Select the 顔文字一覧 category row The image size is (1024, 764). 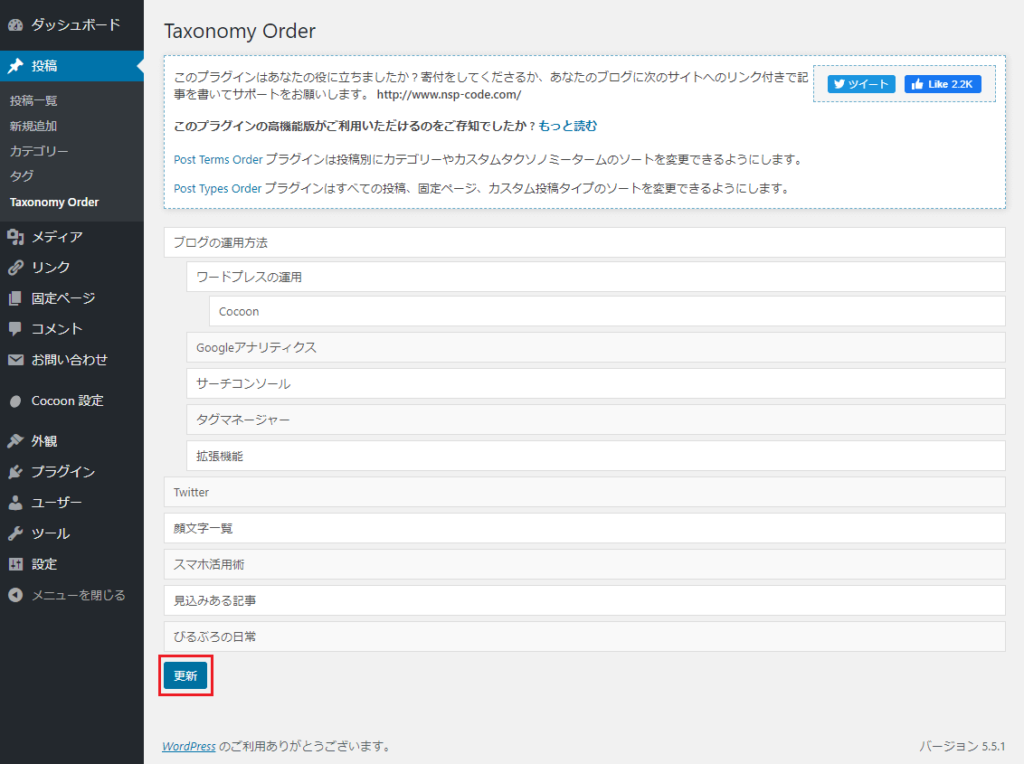pos(584,528)
